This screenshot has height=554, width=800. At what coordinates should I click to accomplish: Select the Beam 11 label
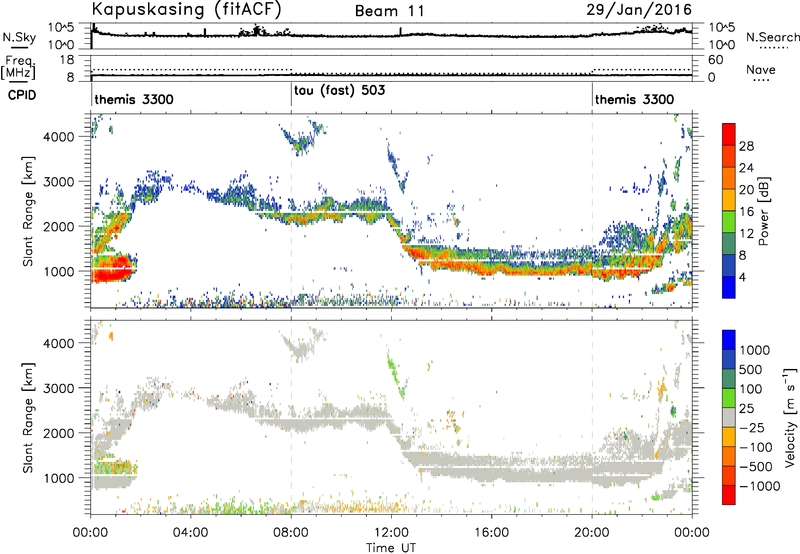(389, 11)
